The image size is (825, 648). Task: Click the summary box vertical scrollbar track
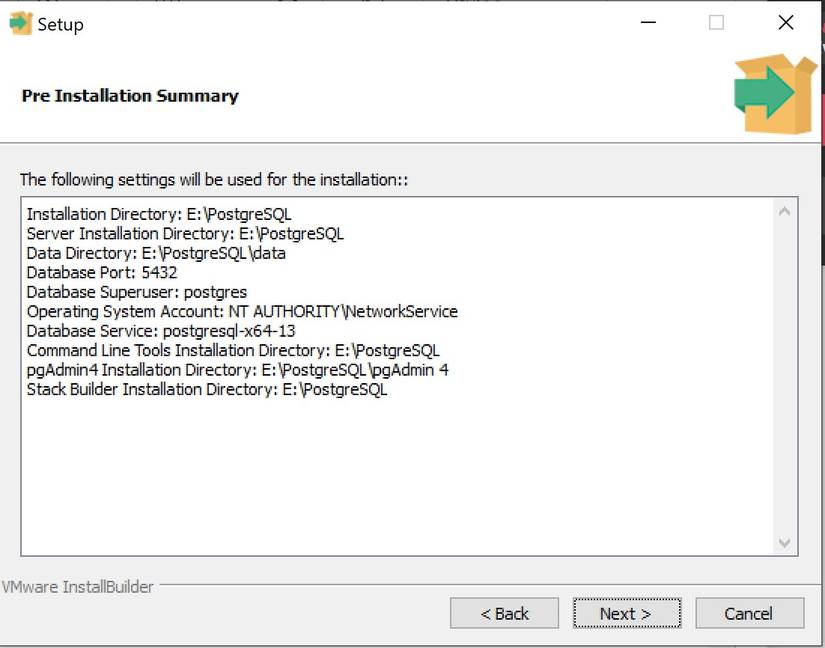click(785, 380)
